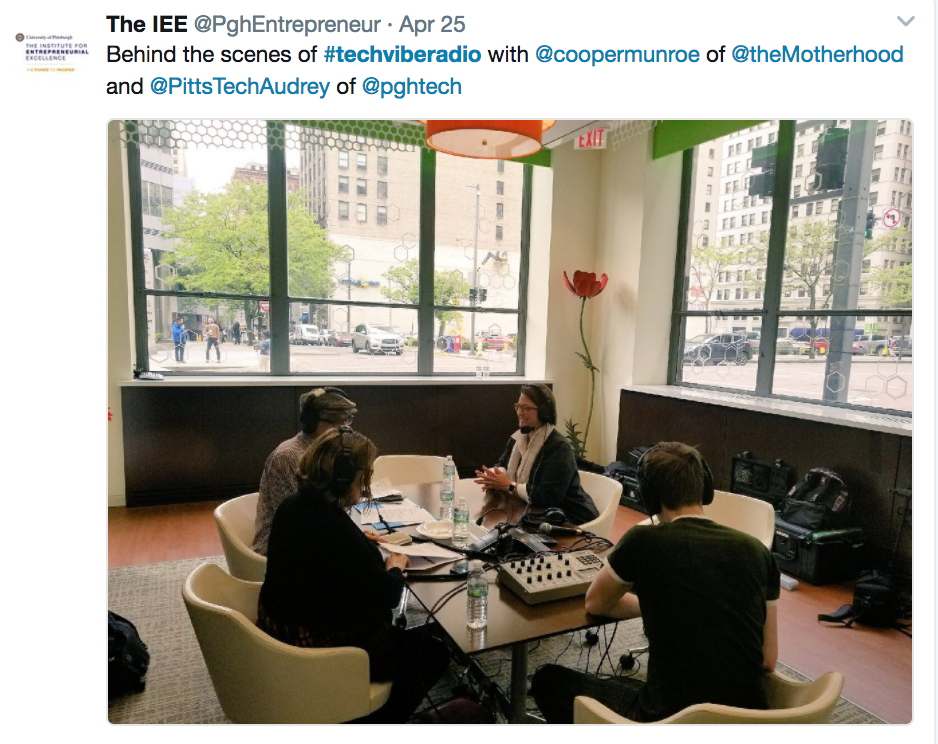Visit the @coopermunroe mention
Screen dimensions: 938x744
617,54
